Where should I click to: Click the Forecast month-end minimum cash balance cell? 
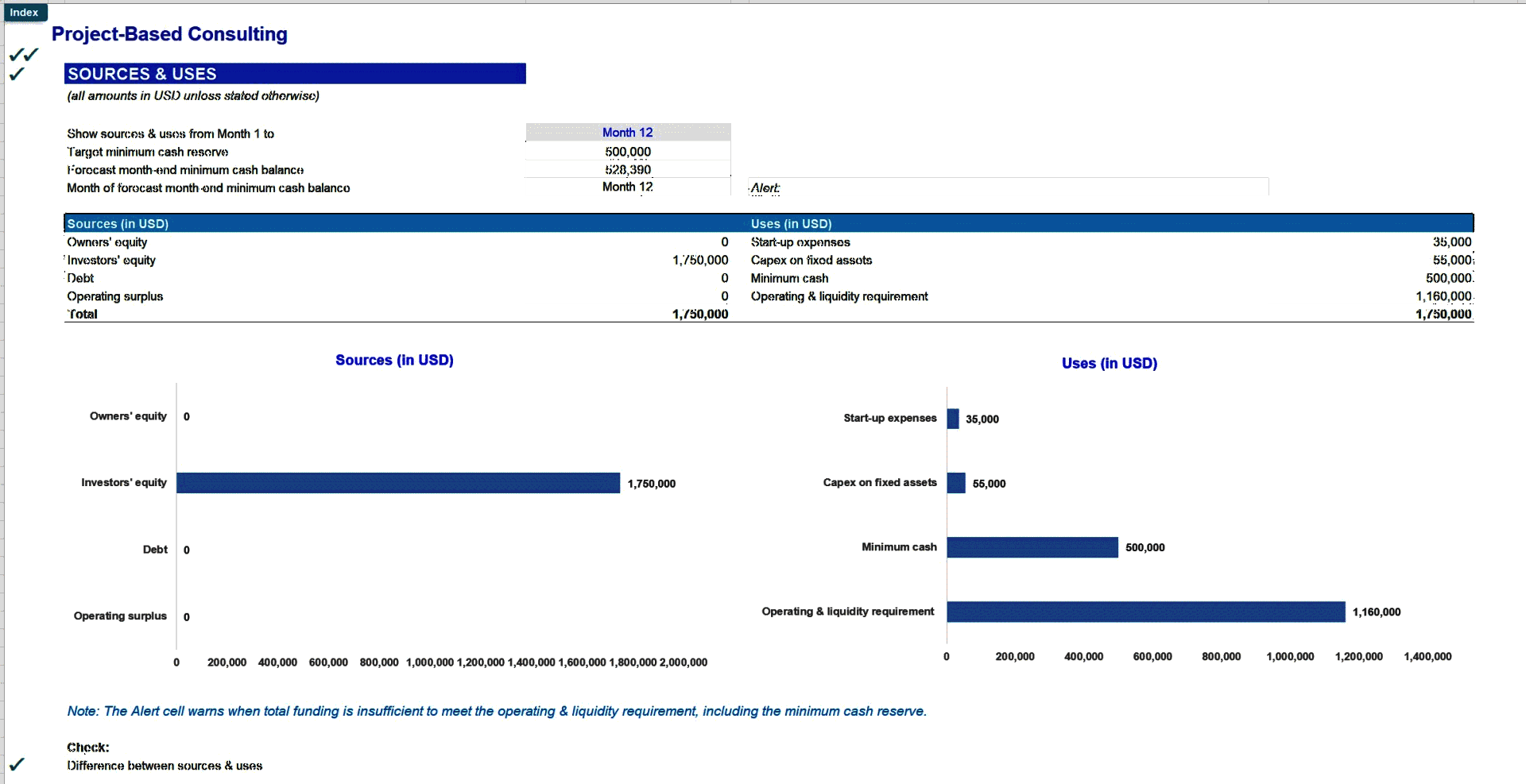coord(627,169)
